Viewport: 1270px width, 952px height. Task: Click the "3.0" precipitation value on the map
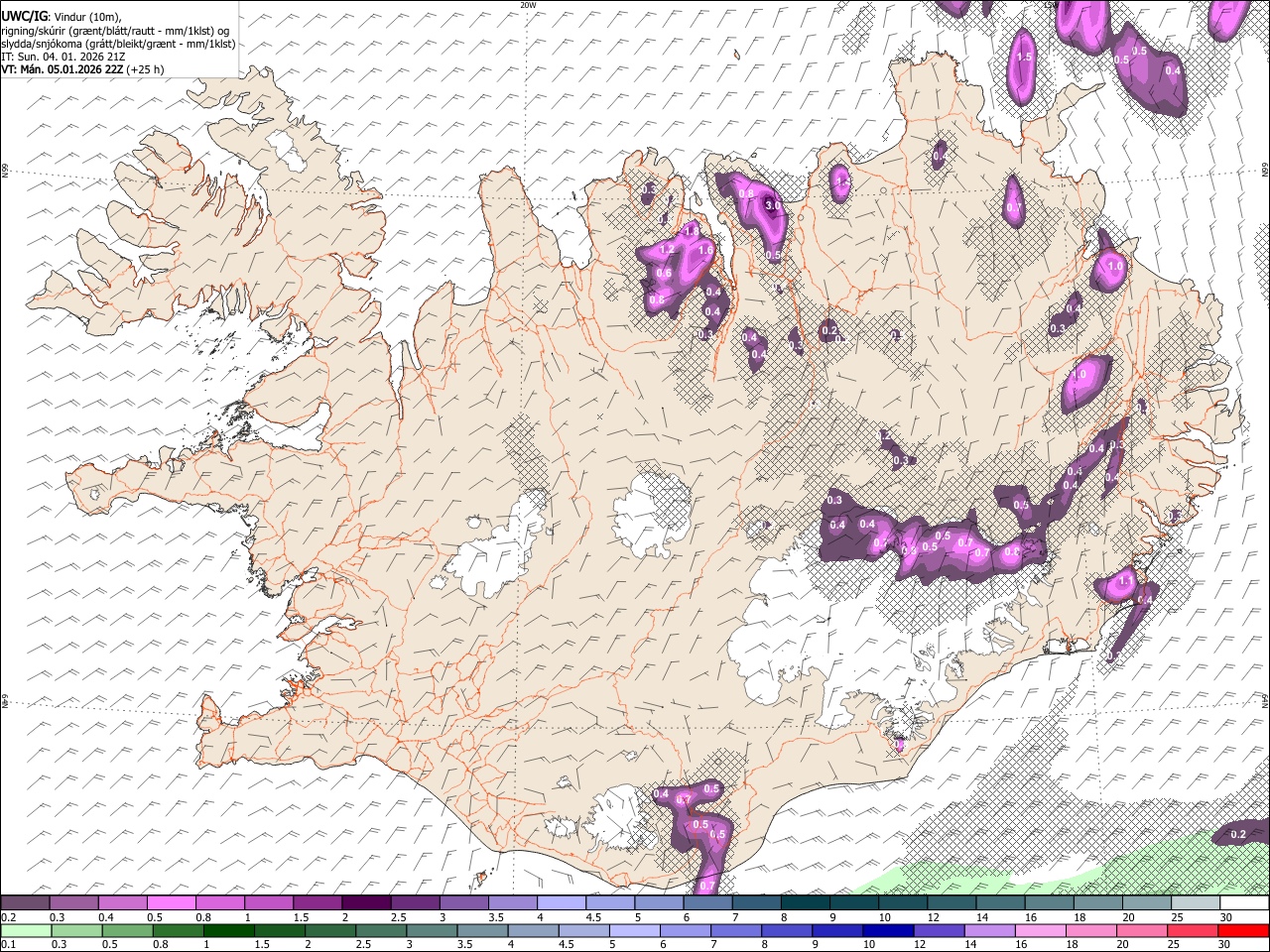coord(774,205)
